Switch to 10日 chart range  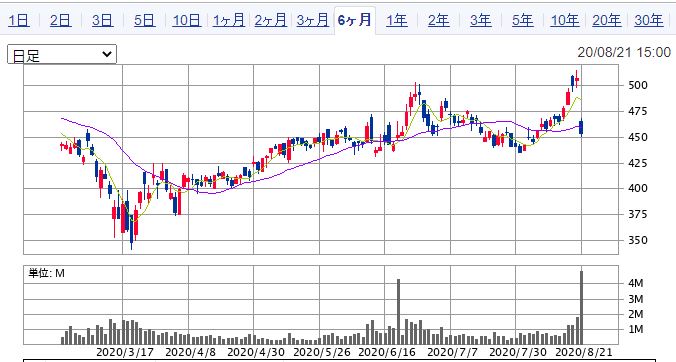(x=186, y=20)
